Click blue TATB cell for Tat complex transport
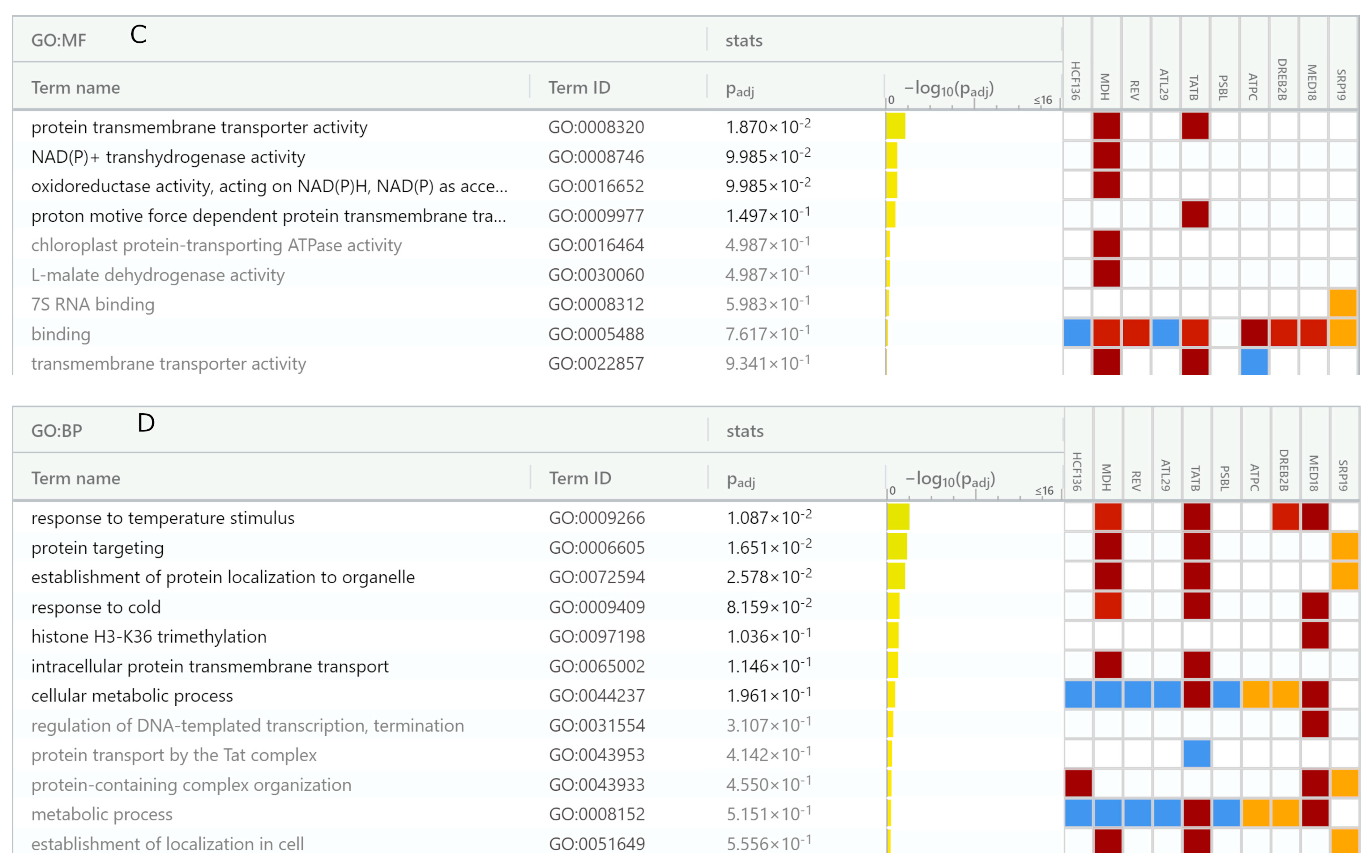Viewport: 1372px width, 868px height. coord(1196,754)
